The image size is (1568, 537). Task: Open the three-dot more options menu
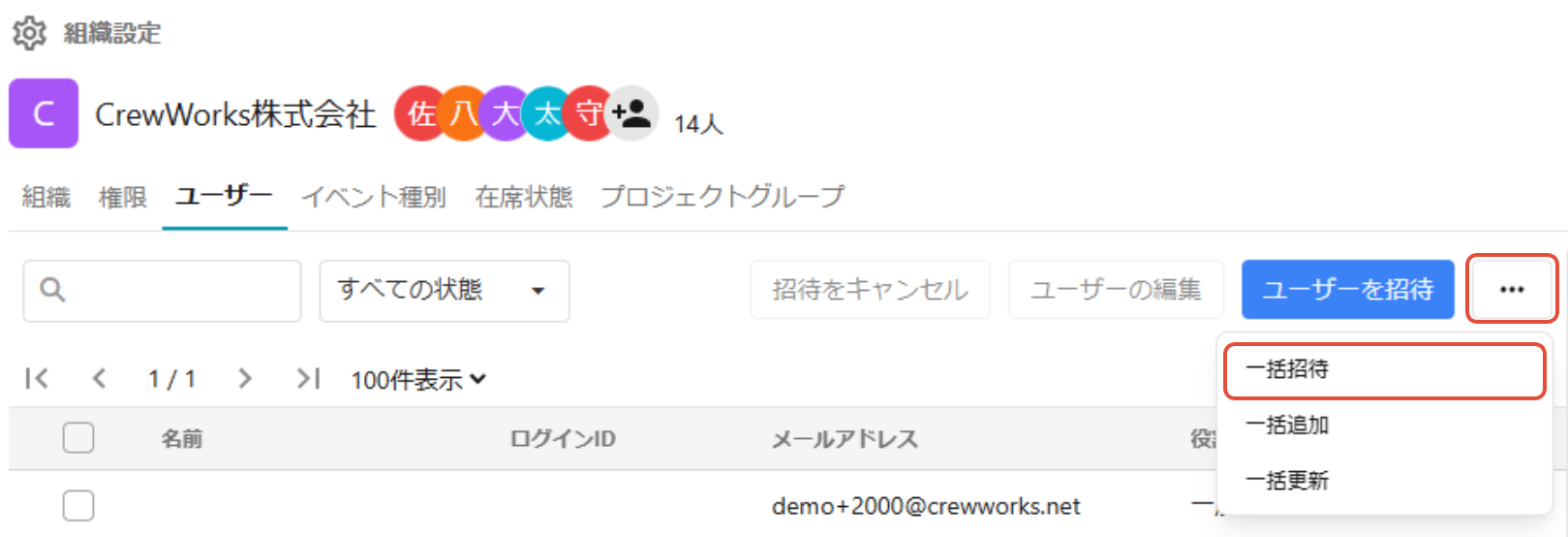tap(1512, 289)
